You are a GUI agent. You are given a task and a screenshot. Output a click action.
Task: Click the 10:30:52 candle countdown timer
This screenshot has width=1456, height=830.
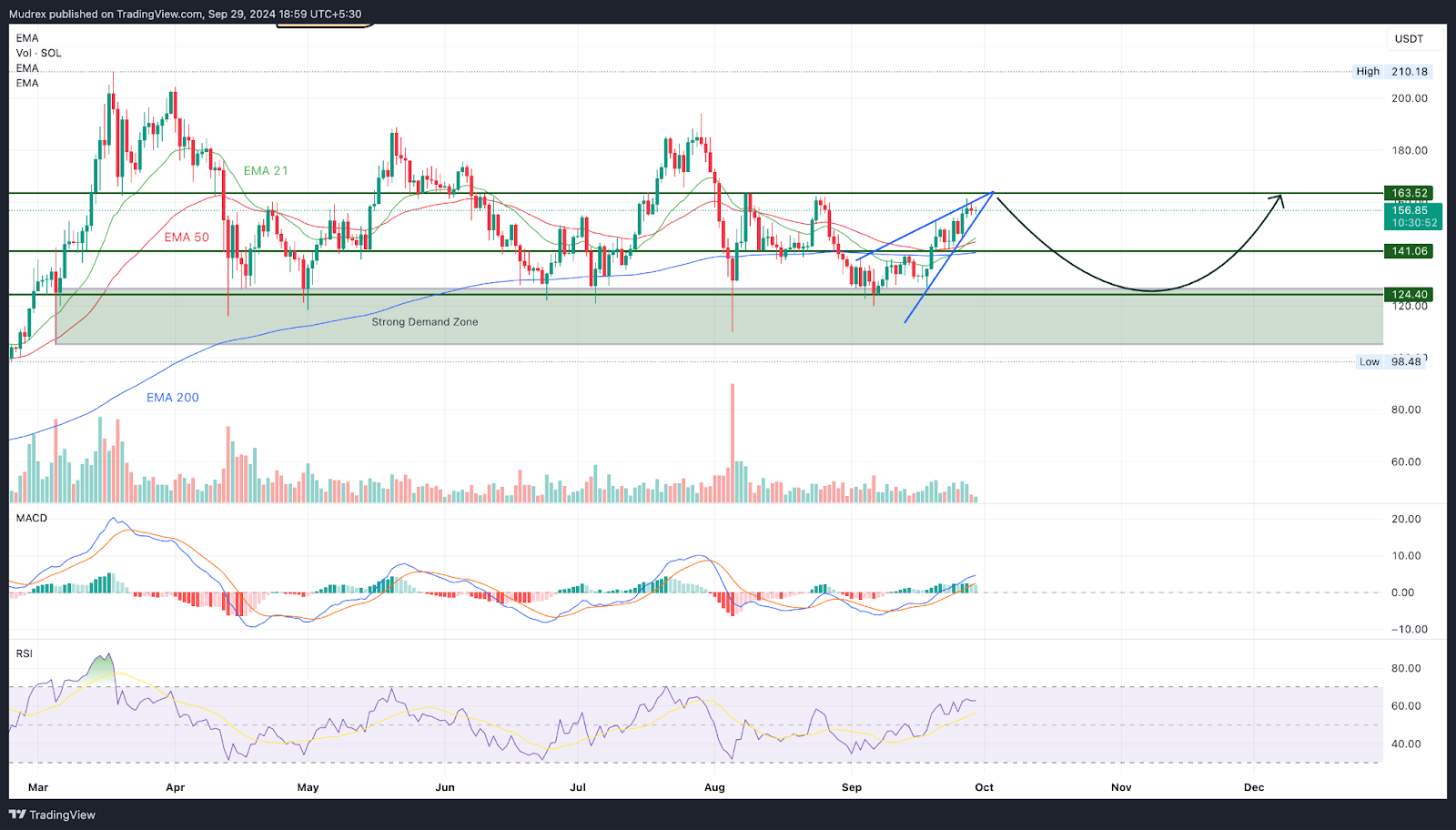(x=1414, y=223)
